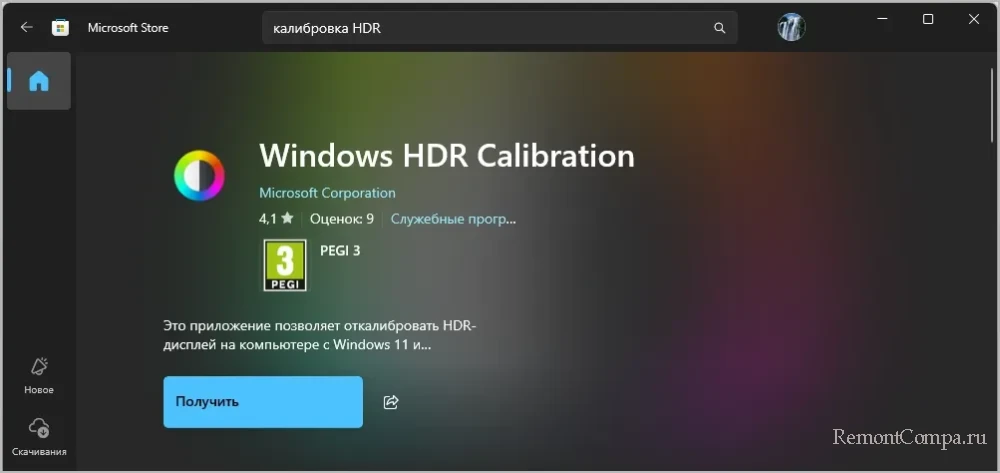The image size is (1000, 473).
Task: Click the Microsoft Store logo icon
Action: point(60,27)
